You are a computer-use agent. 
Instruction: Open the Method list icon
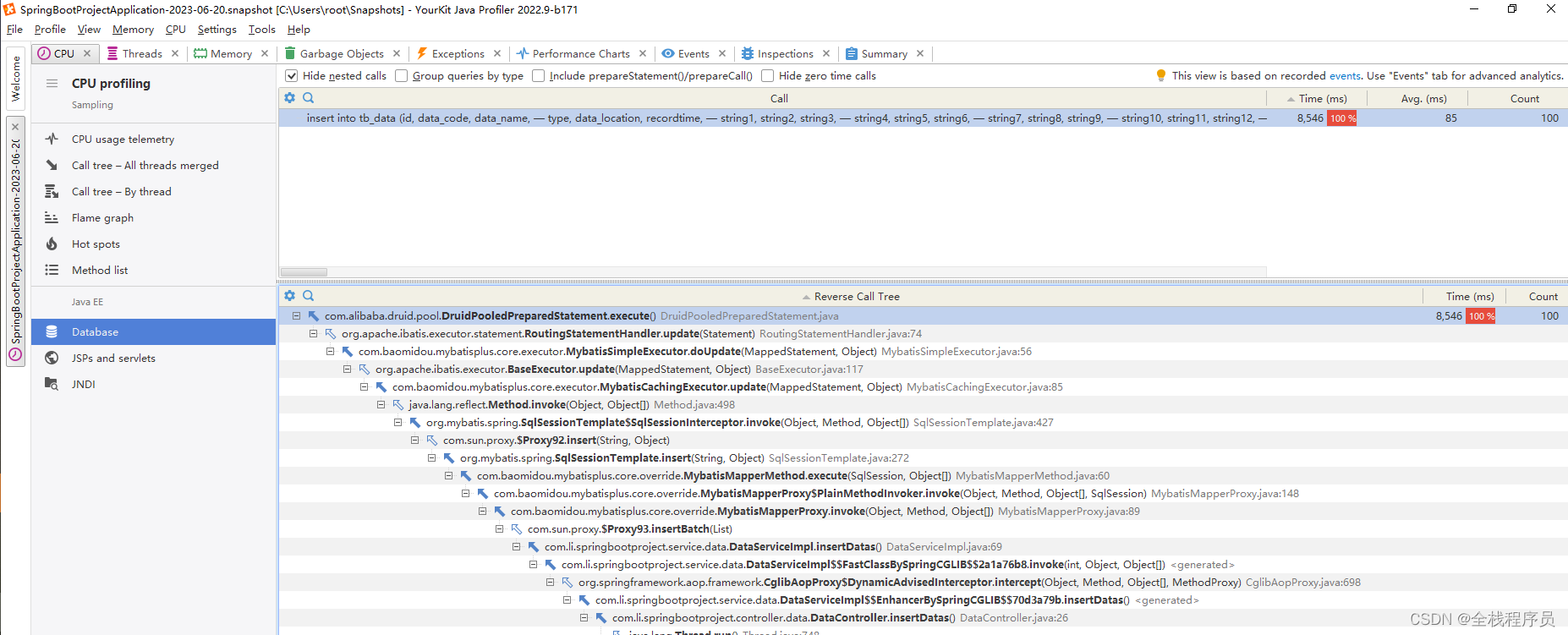[52, 270]
